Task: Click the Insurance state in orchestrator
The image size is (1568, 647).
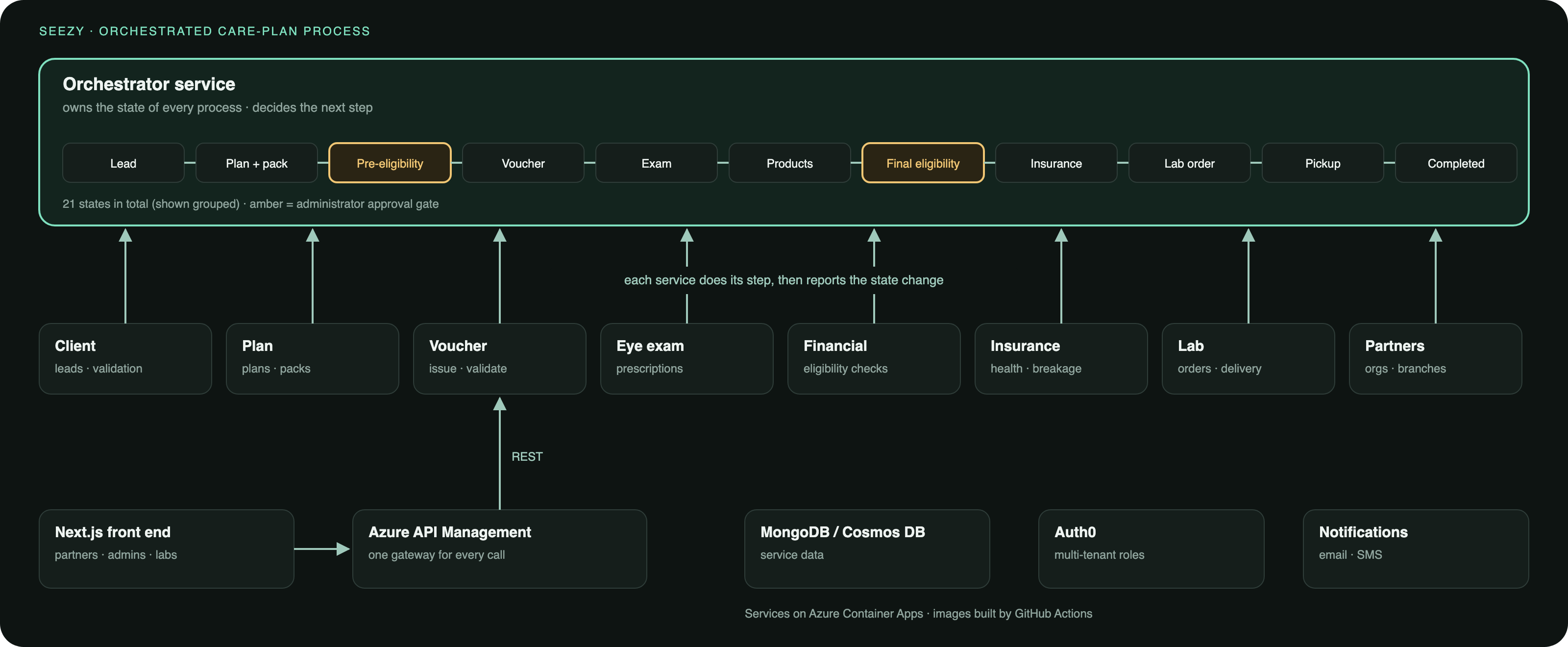Action: click(x=1056, y=163)
